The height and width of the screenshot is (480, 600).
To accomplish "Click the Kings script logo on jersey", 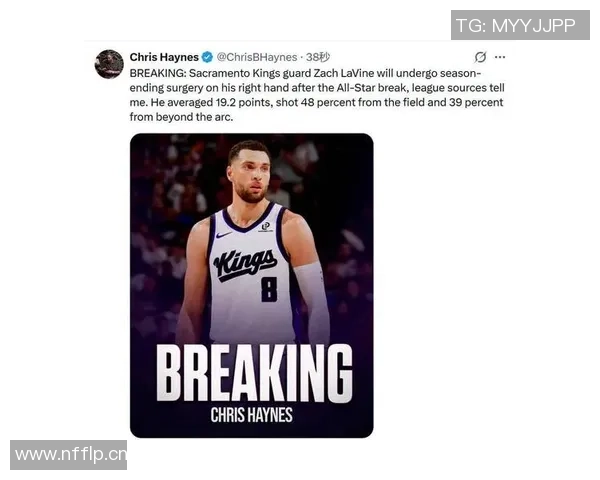I will pyautogui.click(x=245, y=264).
